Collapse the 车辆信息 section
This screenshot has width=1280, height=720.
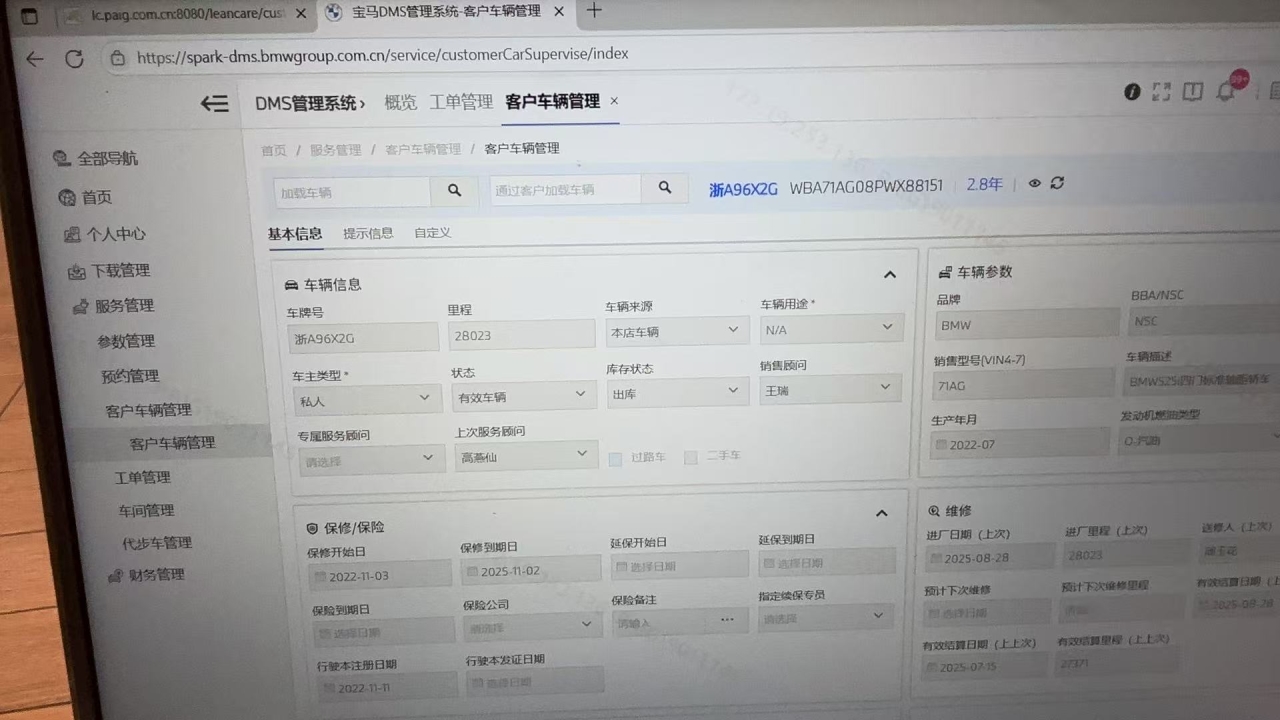coord(889,275)
